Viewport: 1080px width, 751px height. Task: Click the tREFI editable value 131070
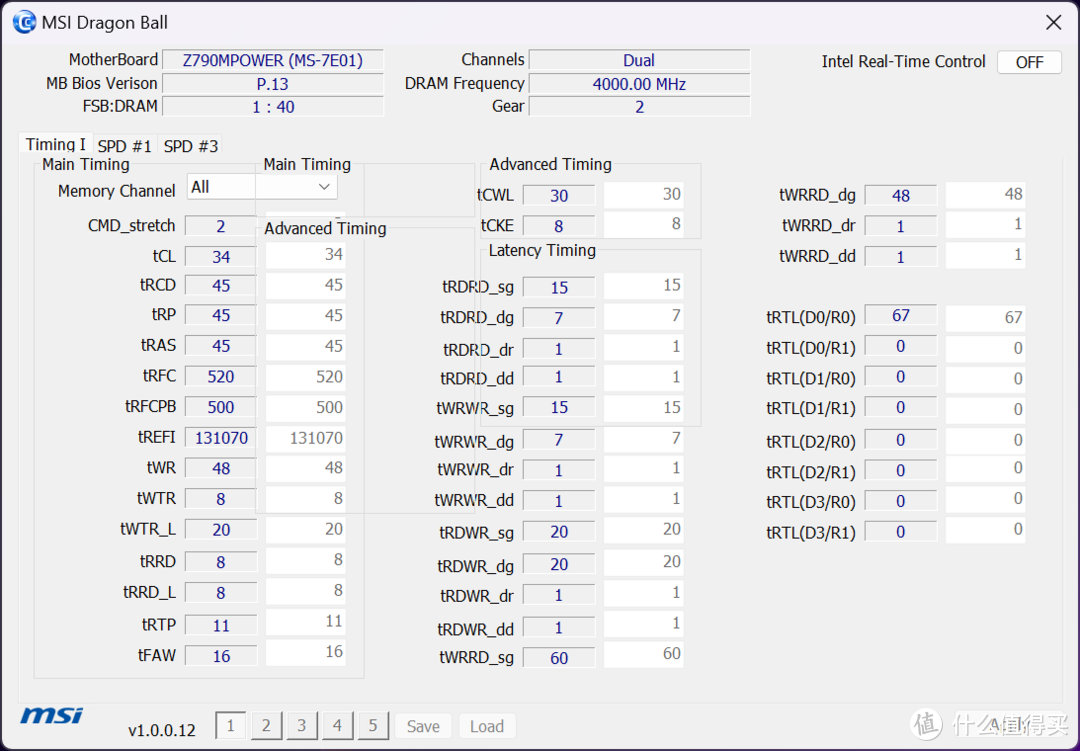coord(221,438)
